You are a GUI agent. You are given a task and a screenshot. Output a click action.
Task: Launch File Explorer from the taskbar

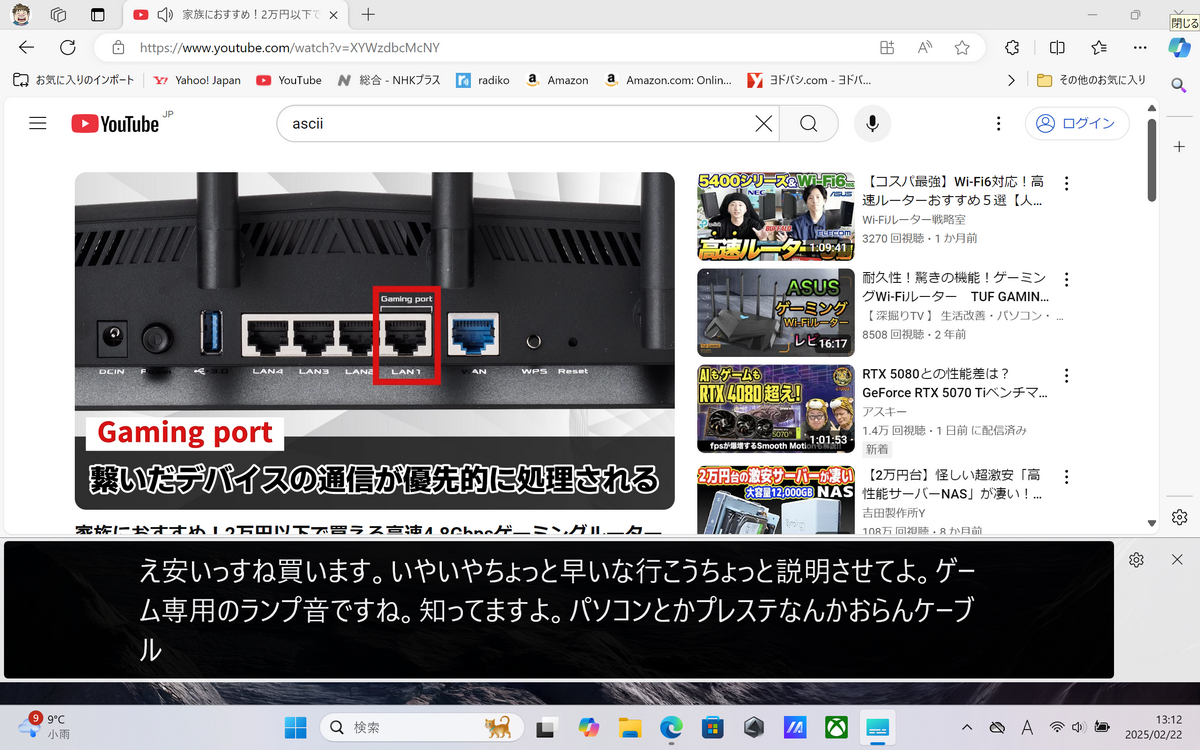point(629,727)
